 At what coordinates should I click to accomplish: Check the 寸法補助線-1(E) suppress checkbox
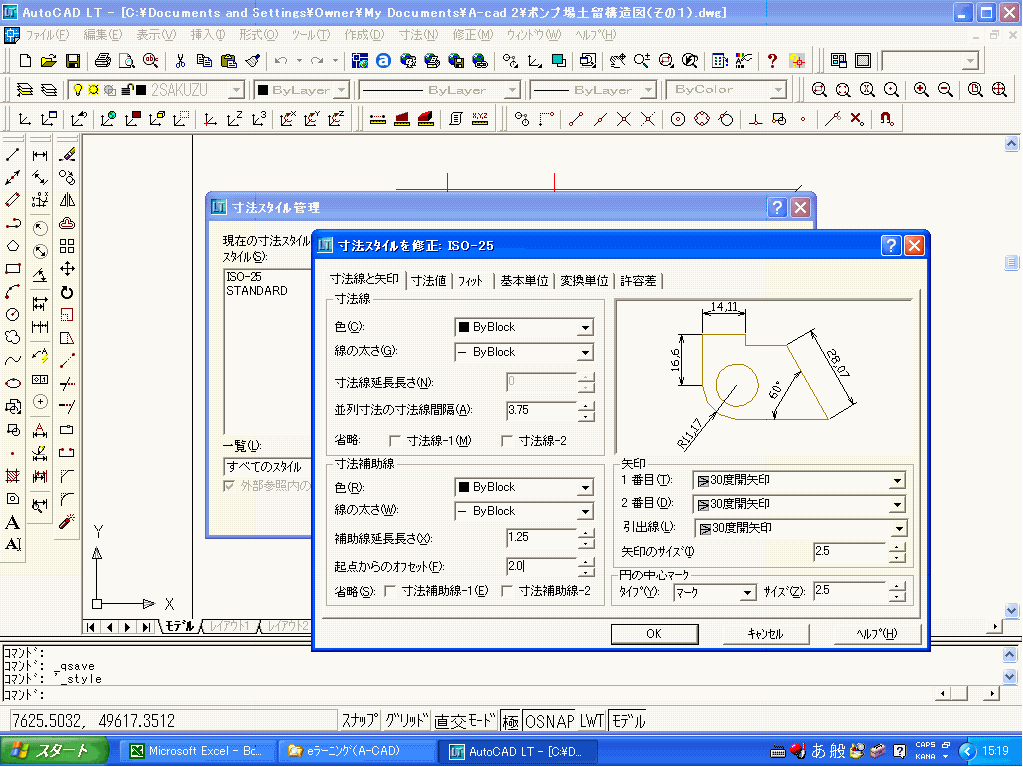(x=390, y=591)
